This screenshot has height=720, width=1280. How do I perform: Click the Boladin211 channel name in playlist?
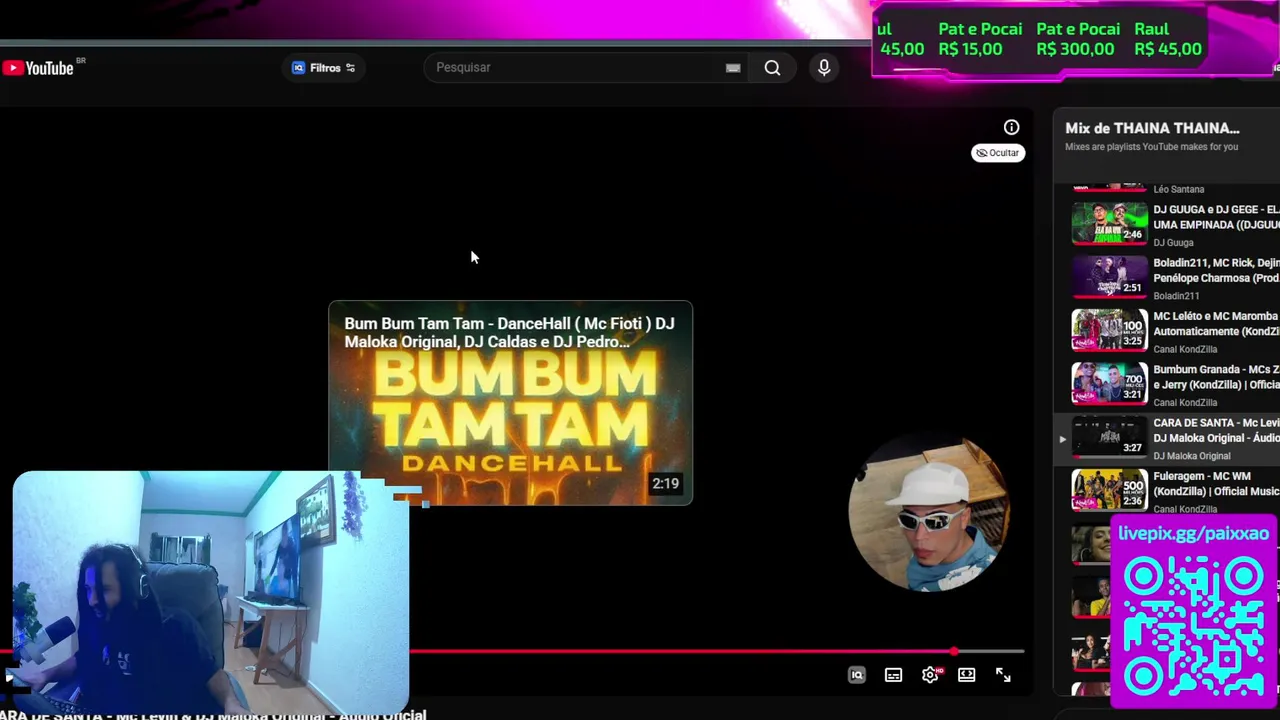pos(1176,296)
